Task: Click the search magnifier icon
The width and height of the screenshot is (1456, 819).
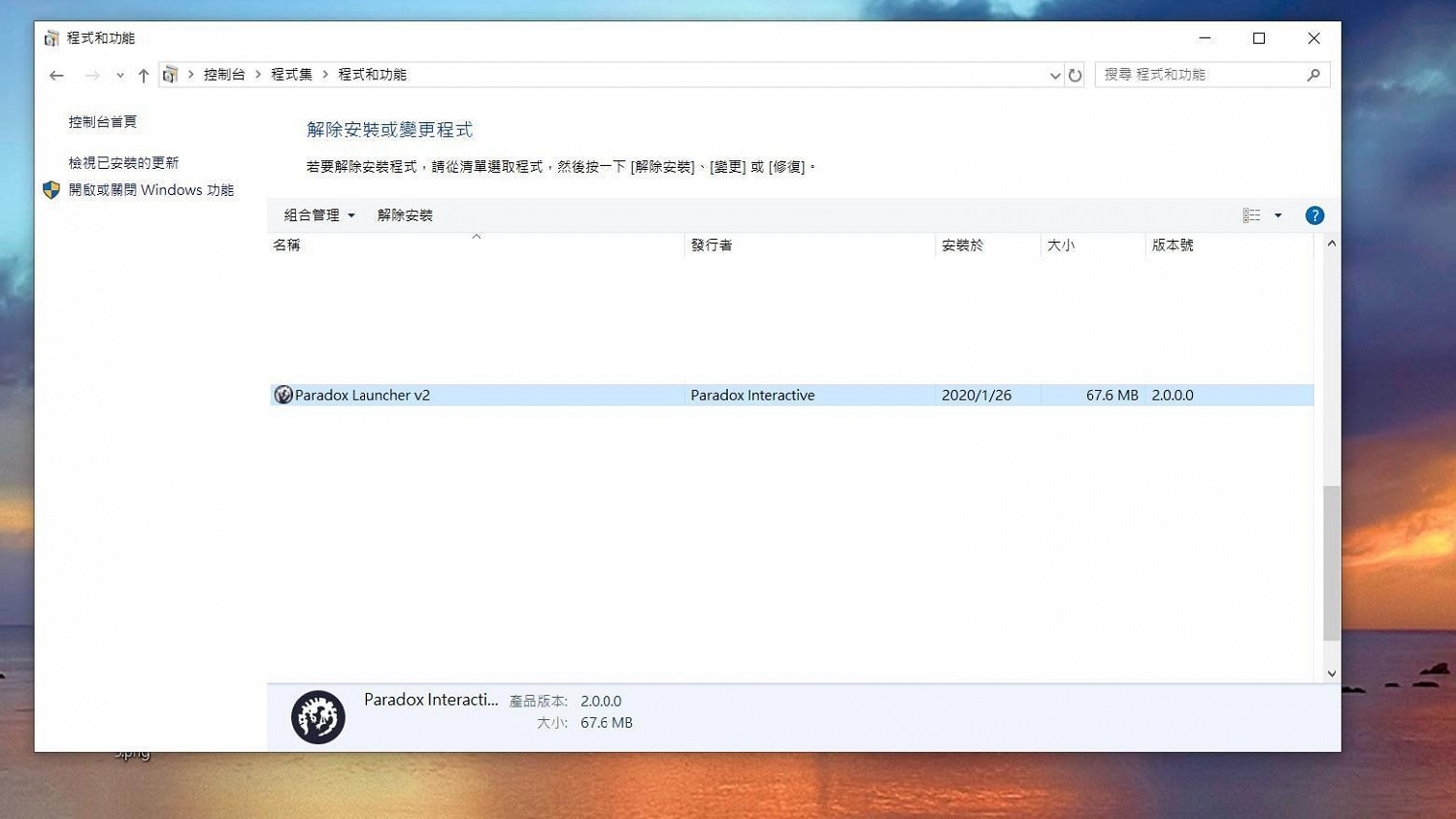Action: (x=1313, y=75)
